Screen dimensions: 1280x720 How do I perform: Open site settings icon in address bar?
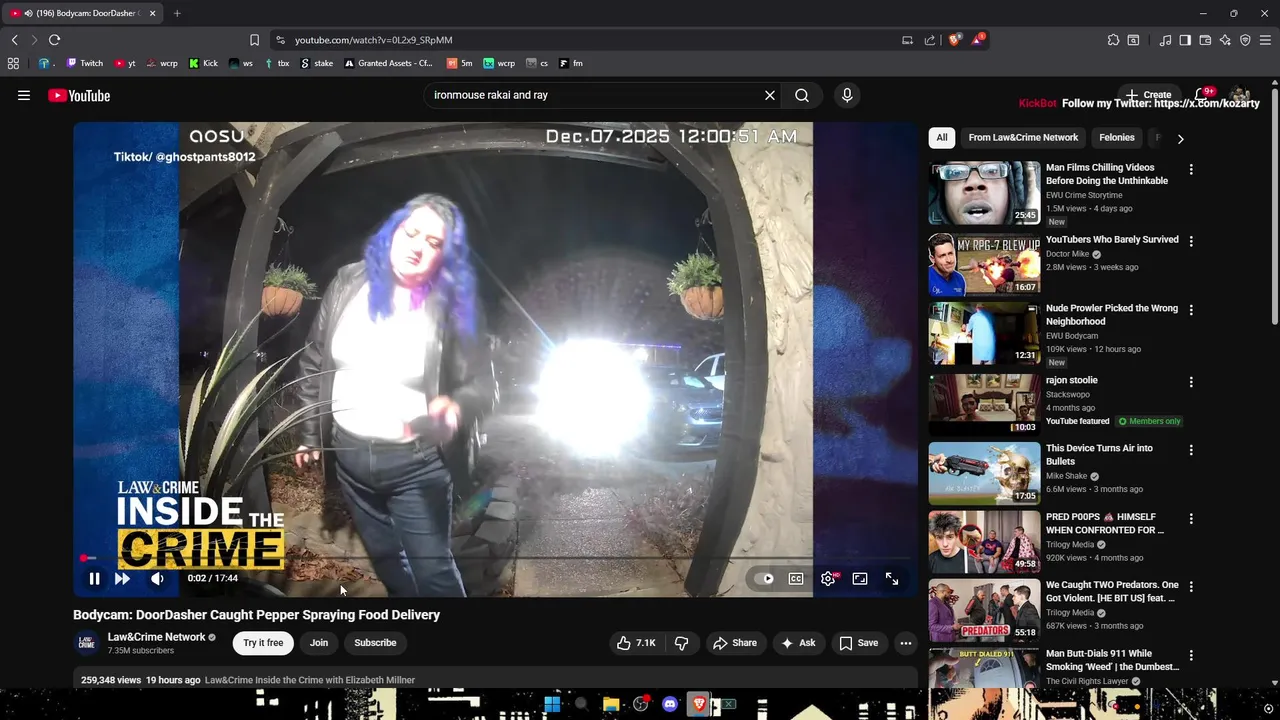click(280, 40)
